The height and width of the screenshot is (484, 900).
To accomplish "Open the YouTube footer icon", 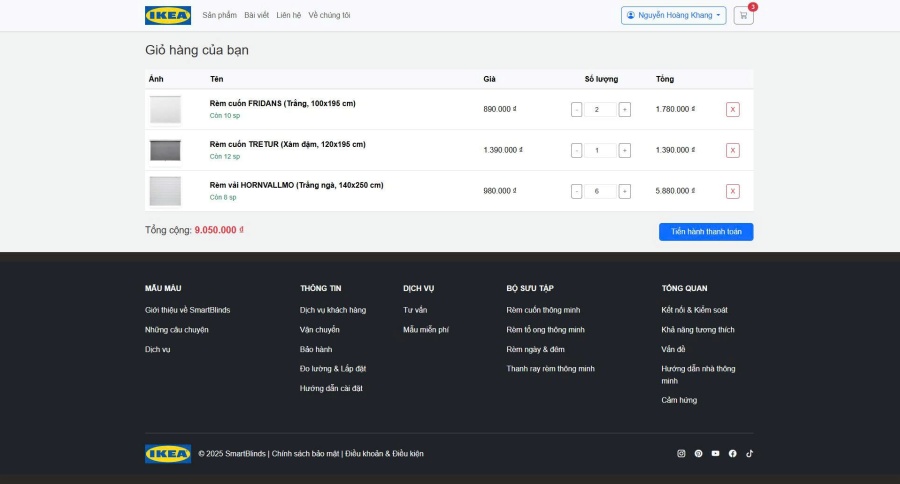I will [715, 454].
